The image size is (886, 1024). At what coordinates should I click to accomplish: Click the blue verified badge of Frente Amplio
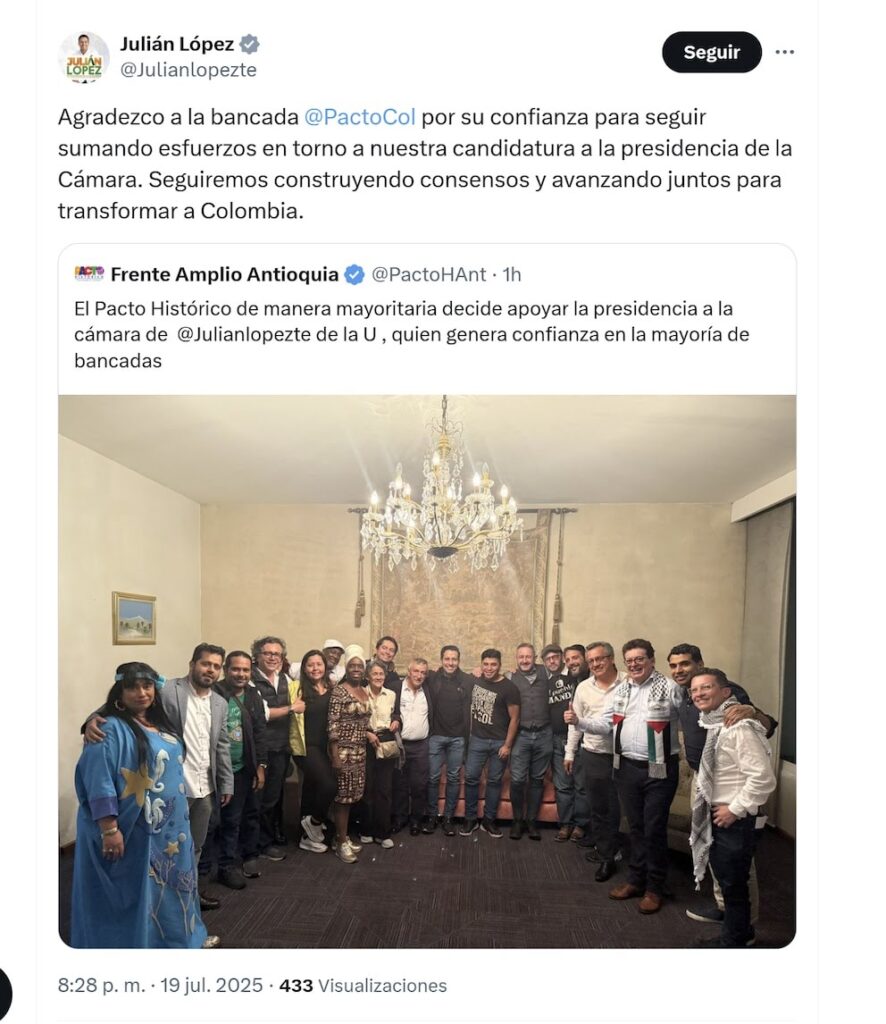click(354, 275)
